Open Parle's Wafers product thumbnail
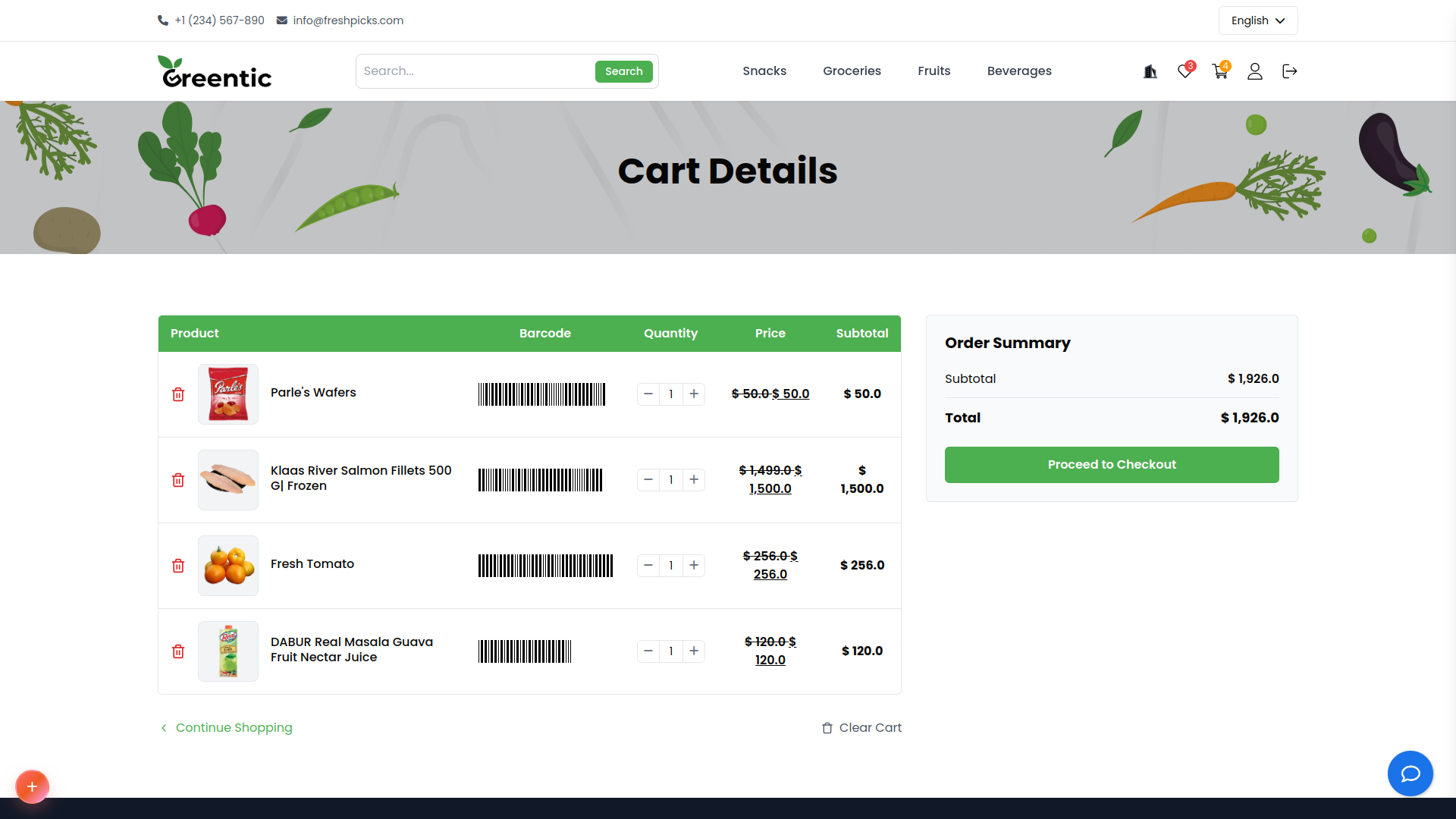The height and width of the screenshot is (819, 1456). pyautogui.click(x=228, y=394)
